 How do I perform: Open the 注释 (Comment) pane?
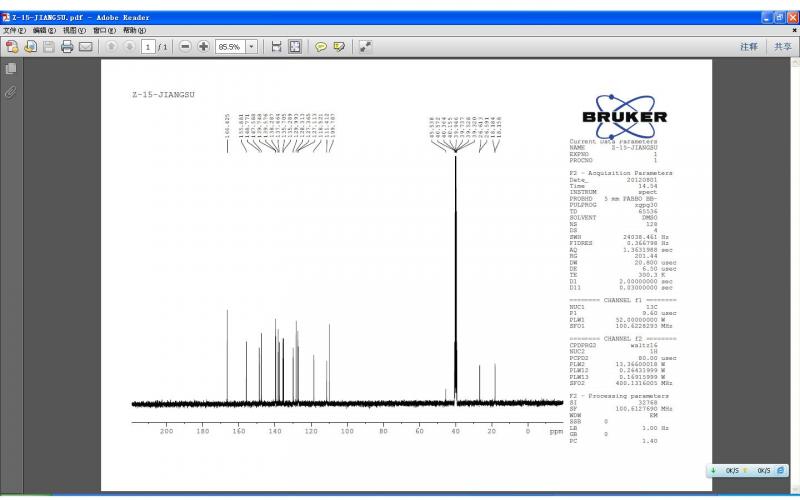click(749, 47)
